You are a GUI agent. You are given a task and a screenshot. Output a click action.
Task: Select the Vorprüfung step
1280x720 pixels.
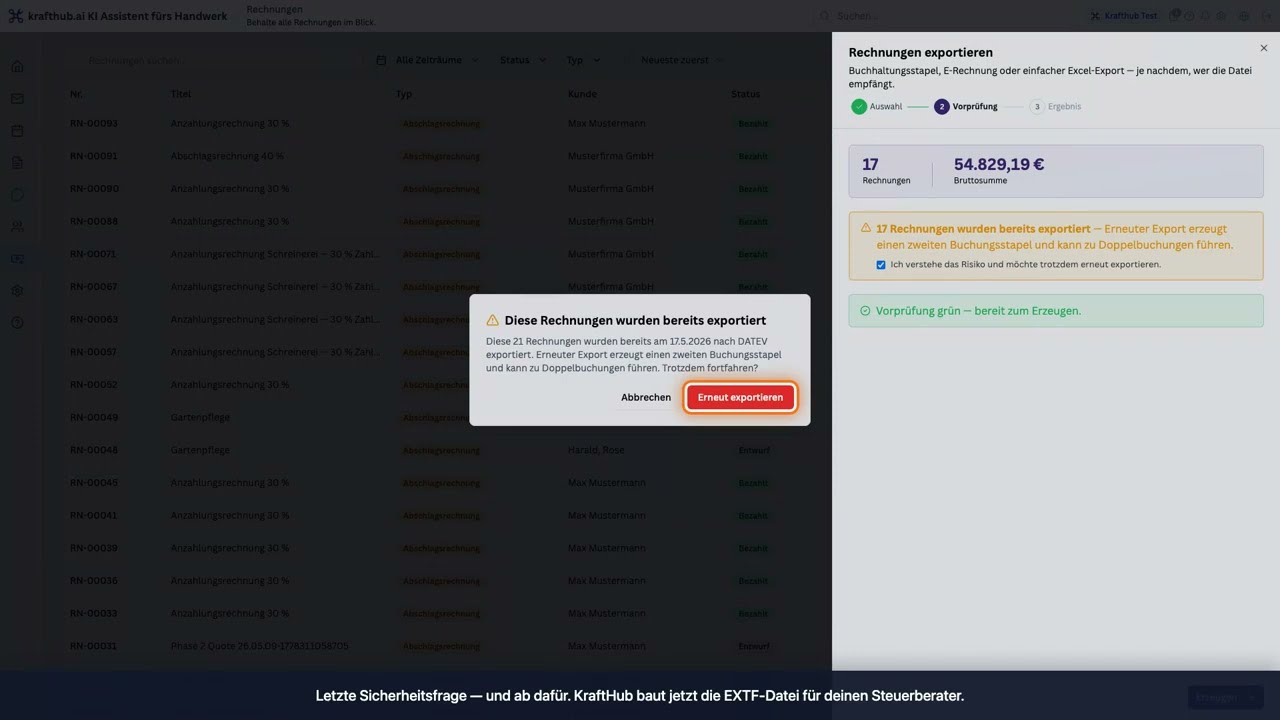click(966, 106)
